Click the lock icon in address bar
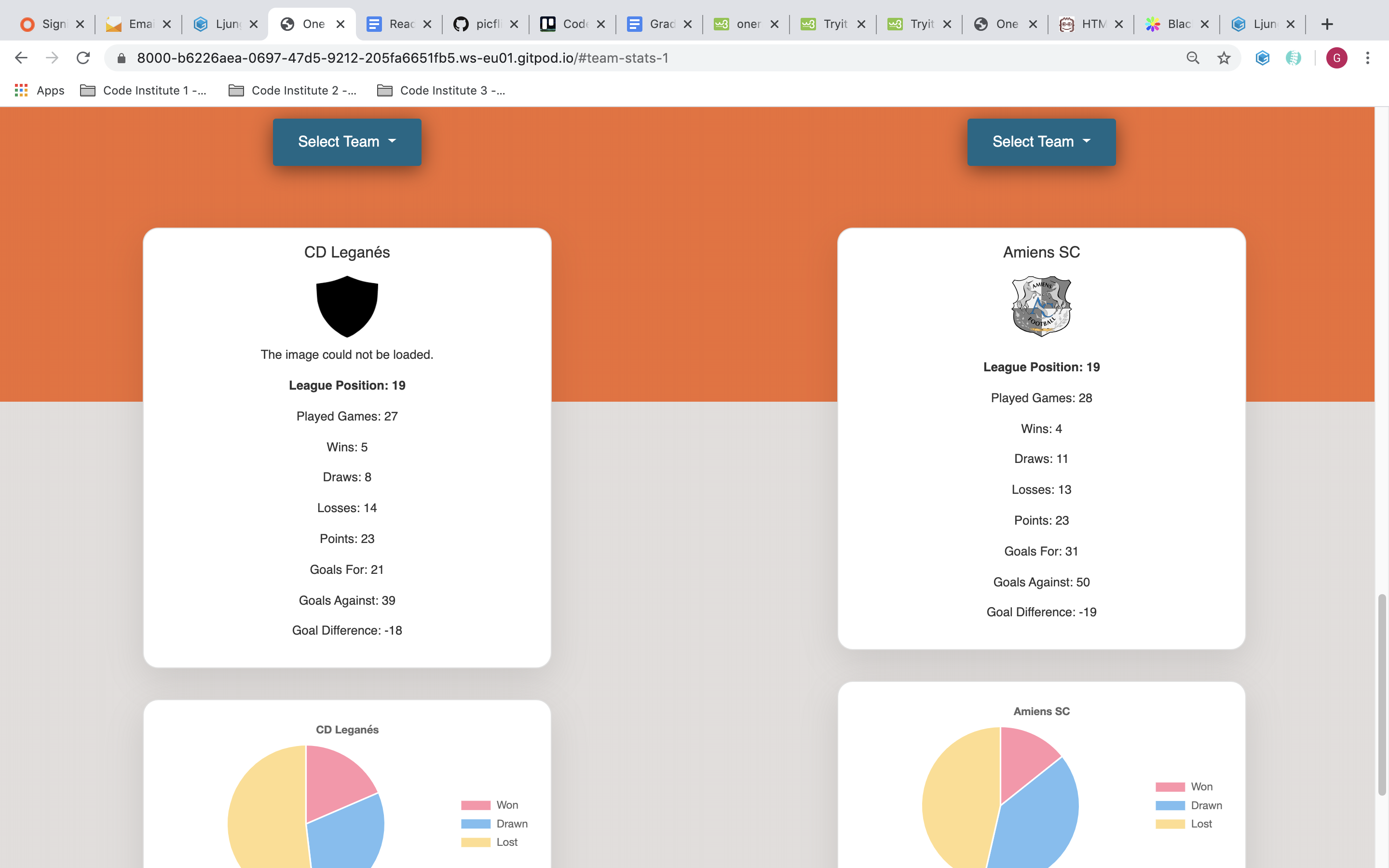Viewport: 1389px width, 868px height. click(121, 58)
